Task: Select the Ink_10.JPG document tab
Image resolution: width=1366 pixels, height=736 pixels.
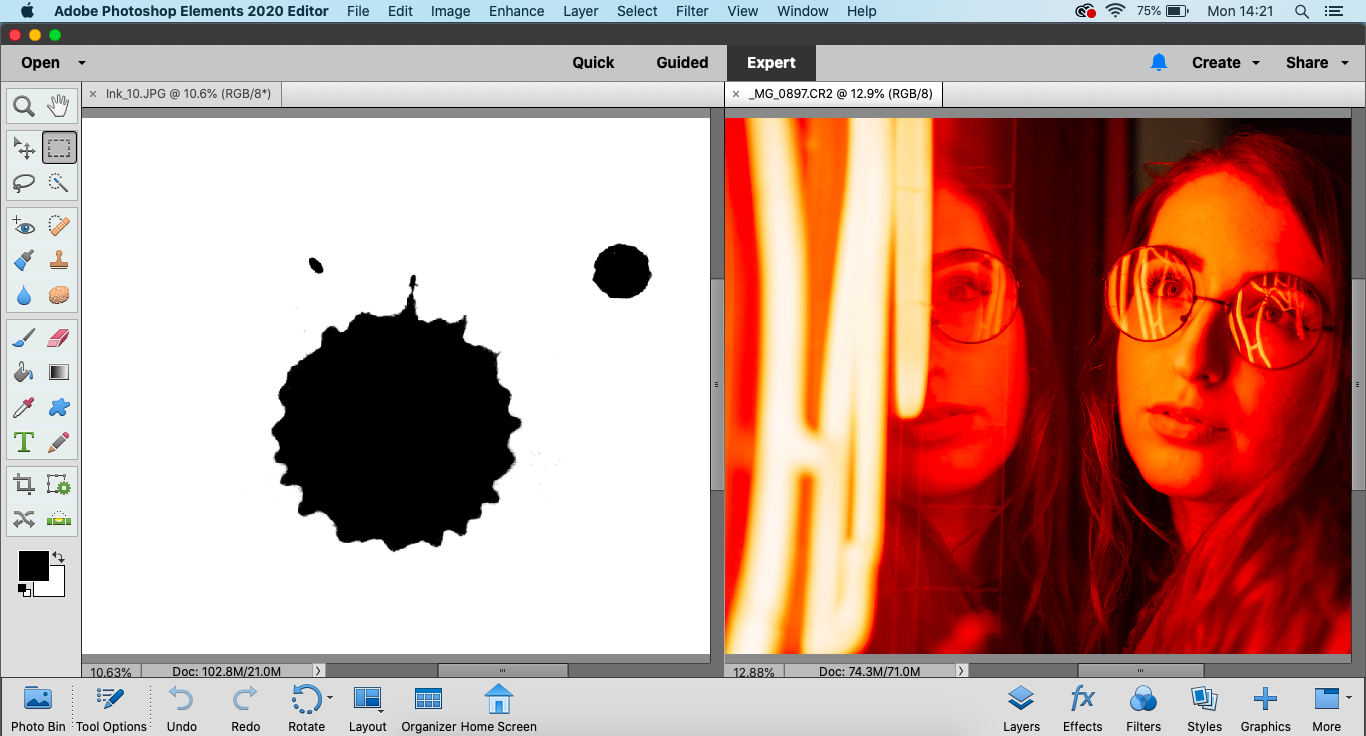Action: click(181, 94)
